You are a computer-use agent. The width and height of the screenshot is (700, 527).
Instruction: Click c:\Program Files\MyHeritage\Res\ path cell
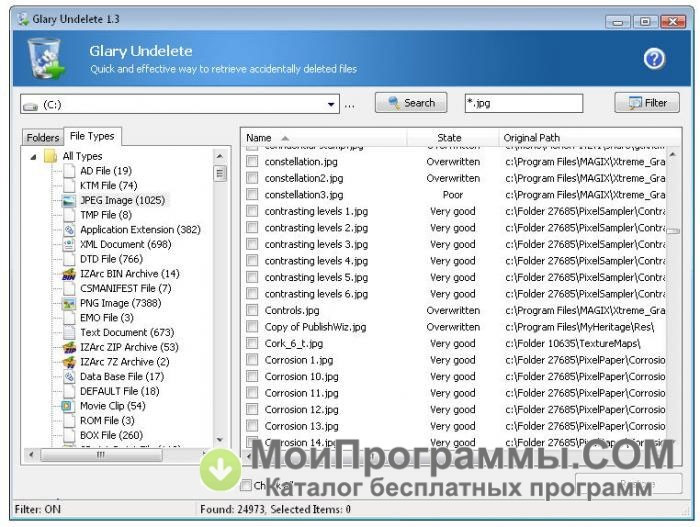579,326
